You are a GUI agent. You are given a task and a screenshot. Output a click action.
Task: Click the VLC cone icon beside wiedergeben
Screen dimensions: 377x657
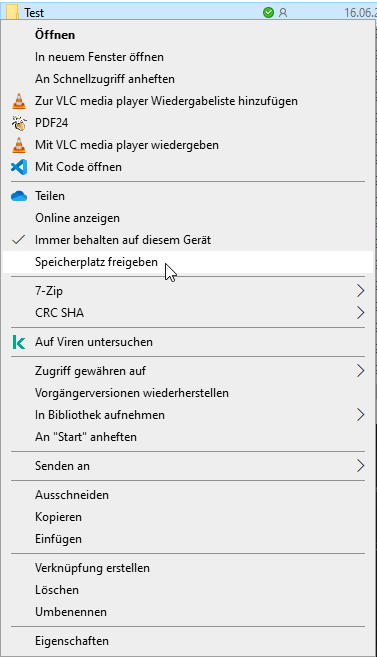click(18, 145)
